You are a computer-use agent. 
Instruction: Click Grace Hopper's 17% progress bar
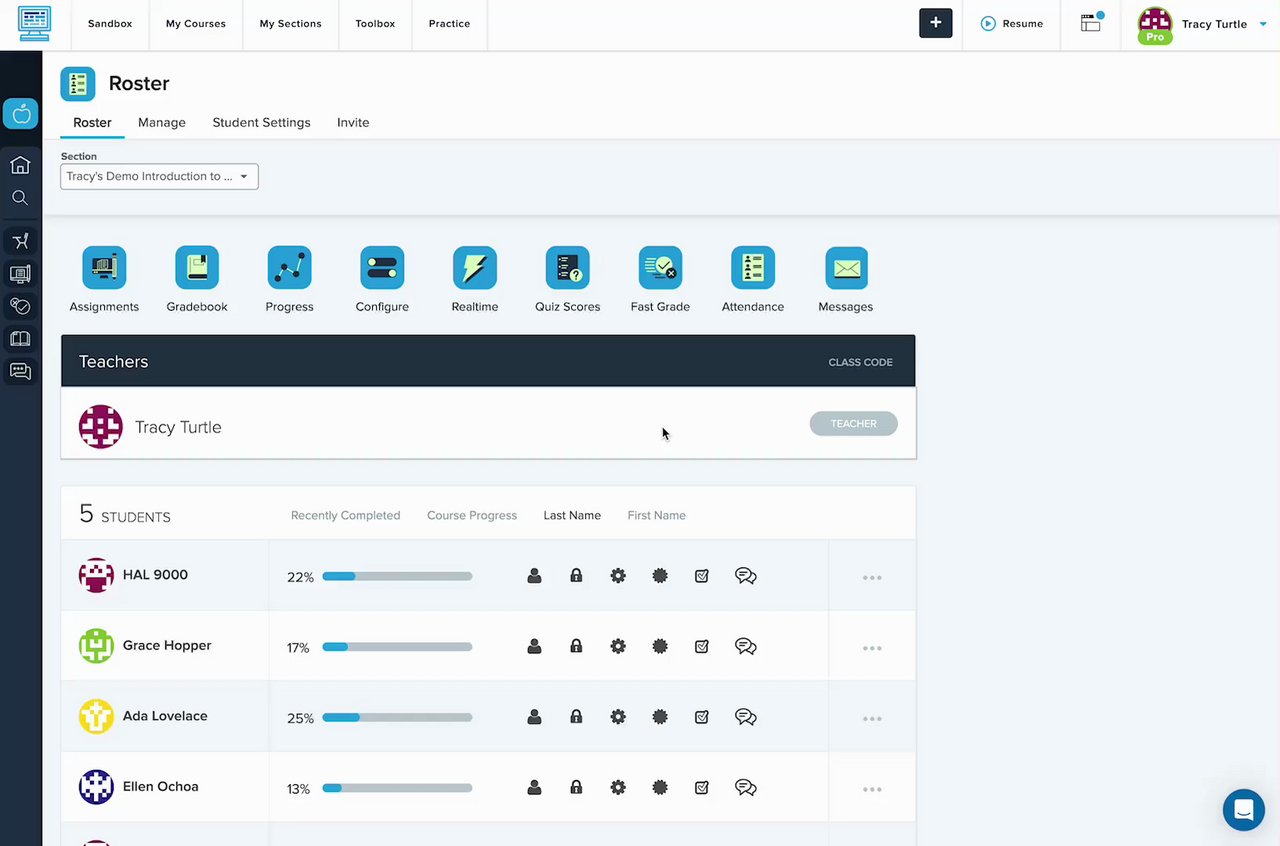(397, 647)
